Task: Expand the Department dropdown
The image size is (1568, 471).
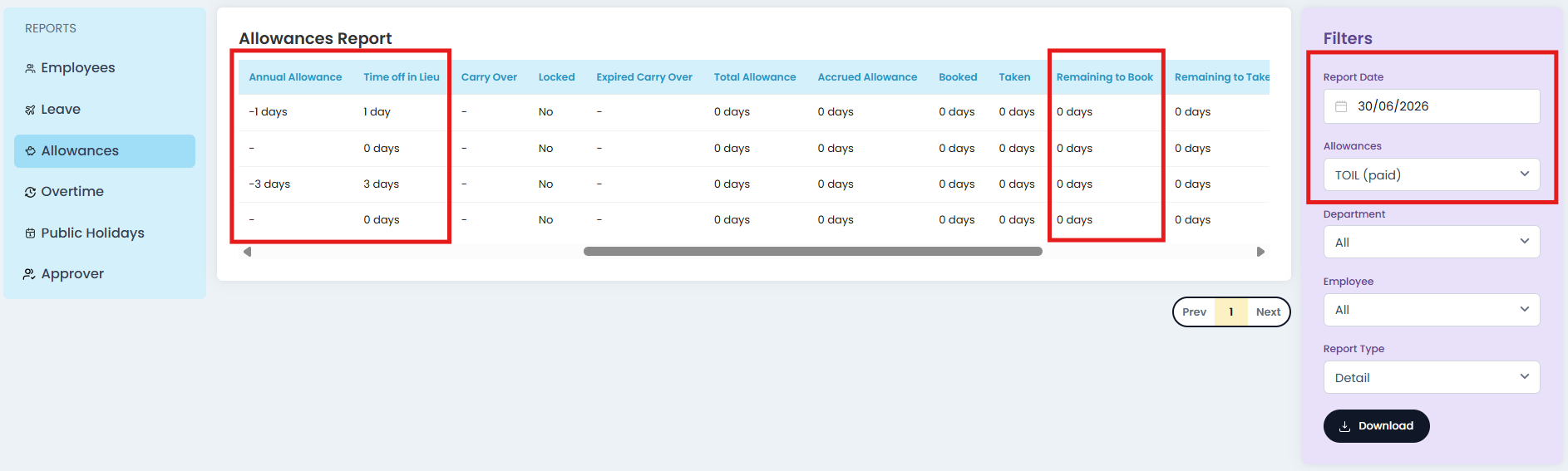Action: click(x=1432, y=242)
